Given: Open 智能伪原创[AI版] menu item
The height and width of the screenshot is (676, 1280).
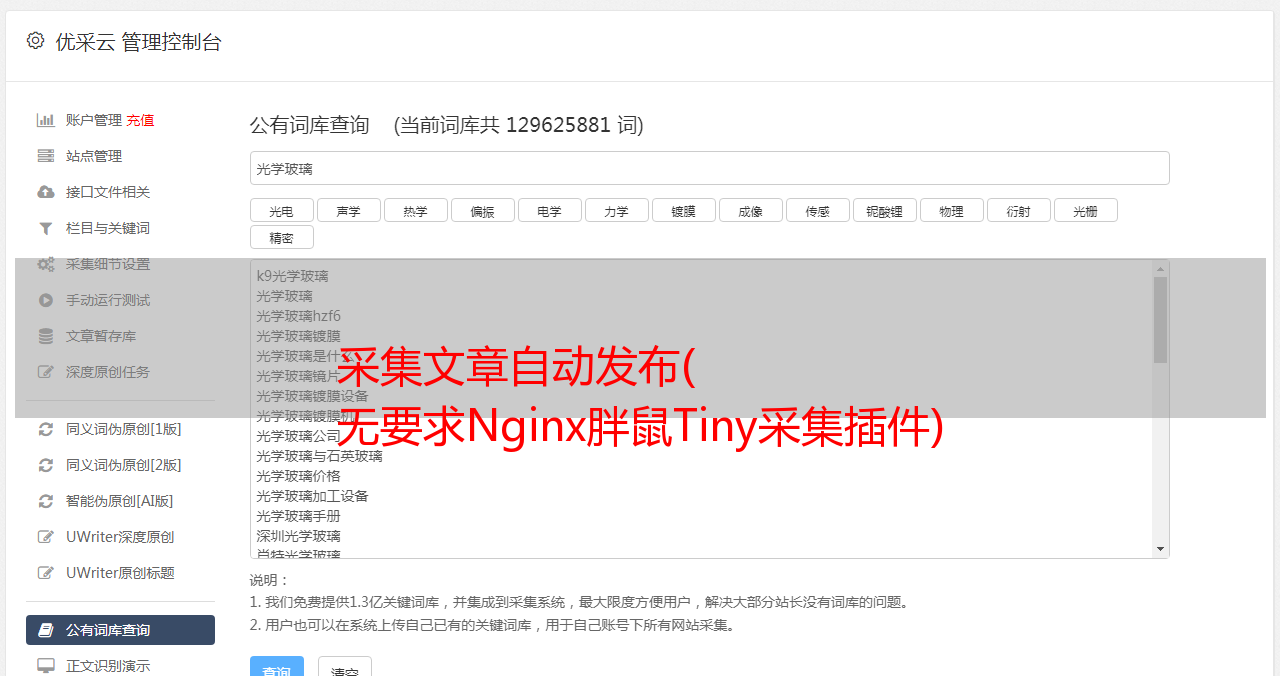Looking at the screenshot, I should pyautogui.click(x=120, y=501).
